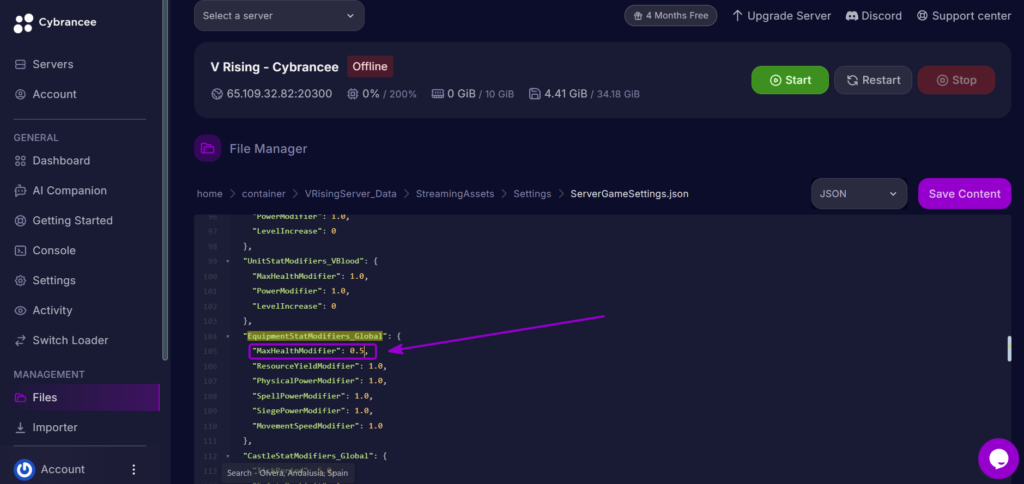Click the SiegePowerModifier line

point(312,411)
